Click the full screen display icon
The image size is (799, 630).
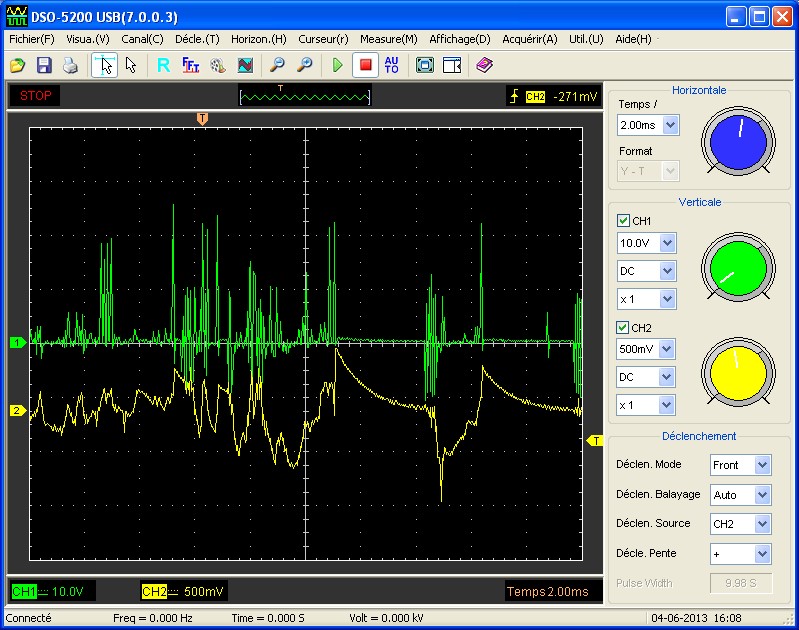(425, 65)
